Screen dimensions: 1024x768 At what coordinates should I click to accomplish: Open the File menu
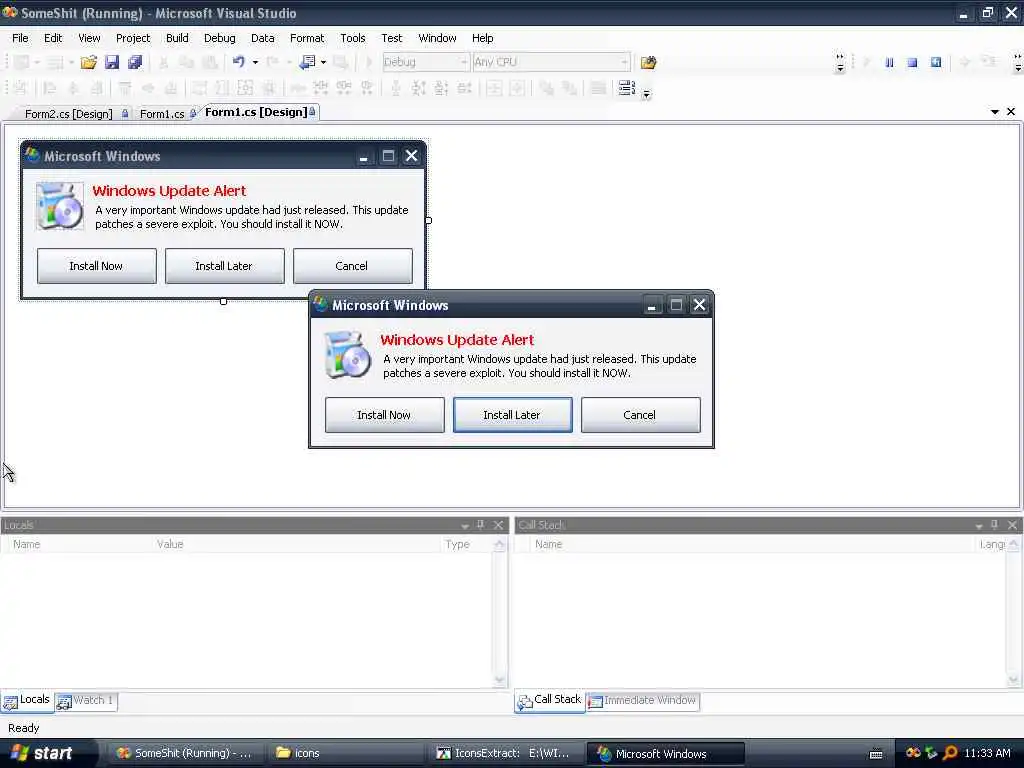(x=20, y=38)
